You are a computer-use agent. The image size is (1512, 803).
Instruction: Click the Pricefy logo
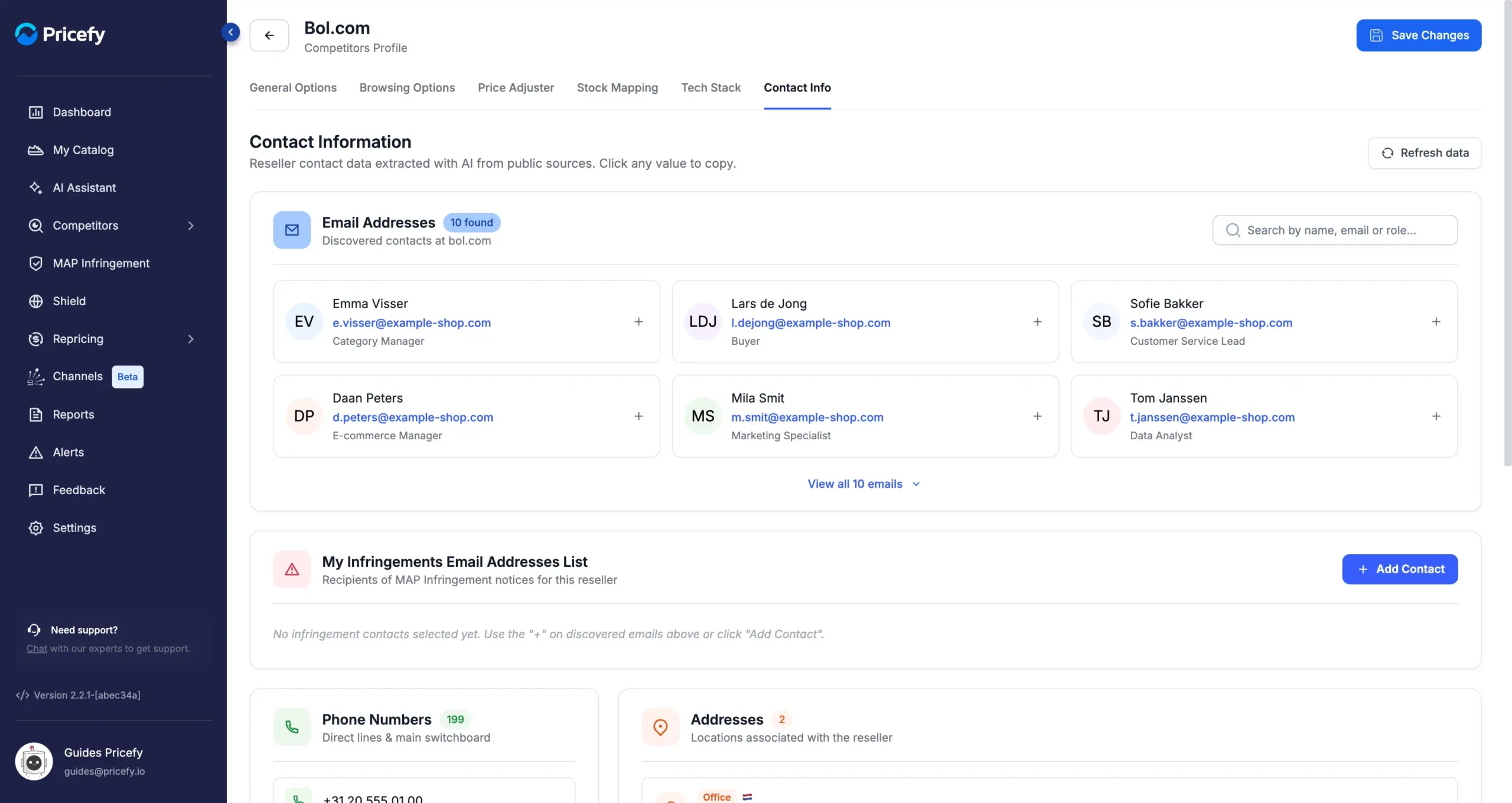(x=60, y=34)
